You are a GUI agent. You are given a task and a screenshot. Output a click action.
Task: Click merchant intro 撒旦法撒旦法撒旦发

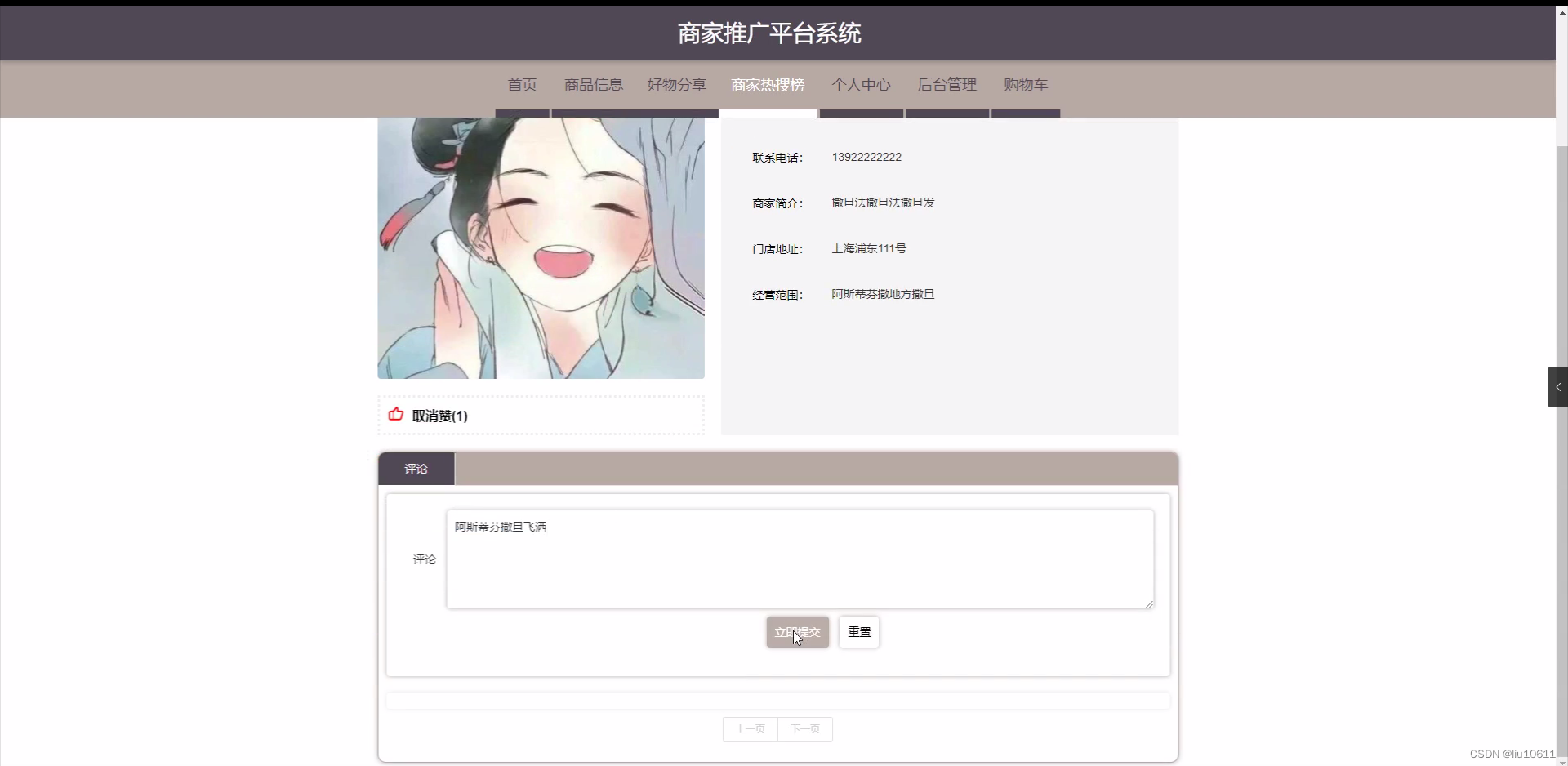[883, 203]
